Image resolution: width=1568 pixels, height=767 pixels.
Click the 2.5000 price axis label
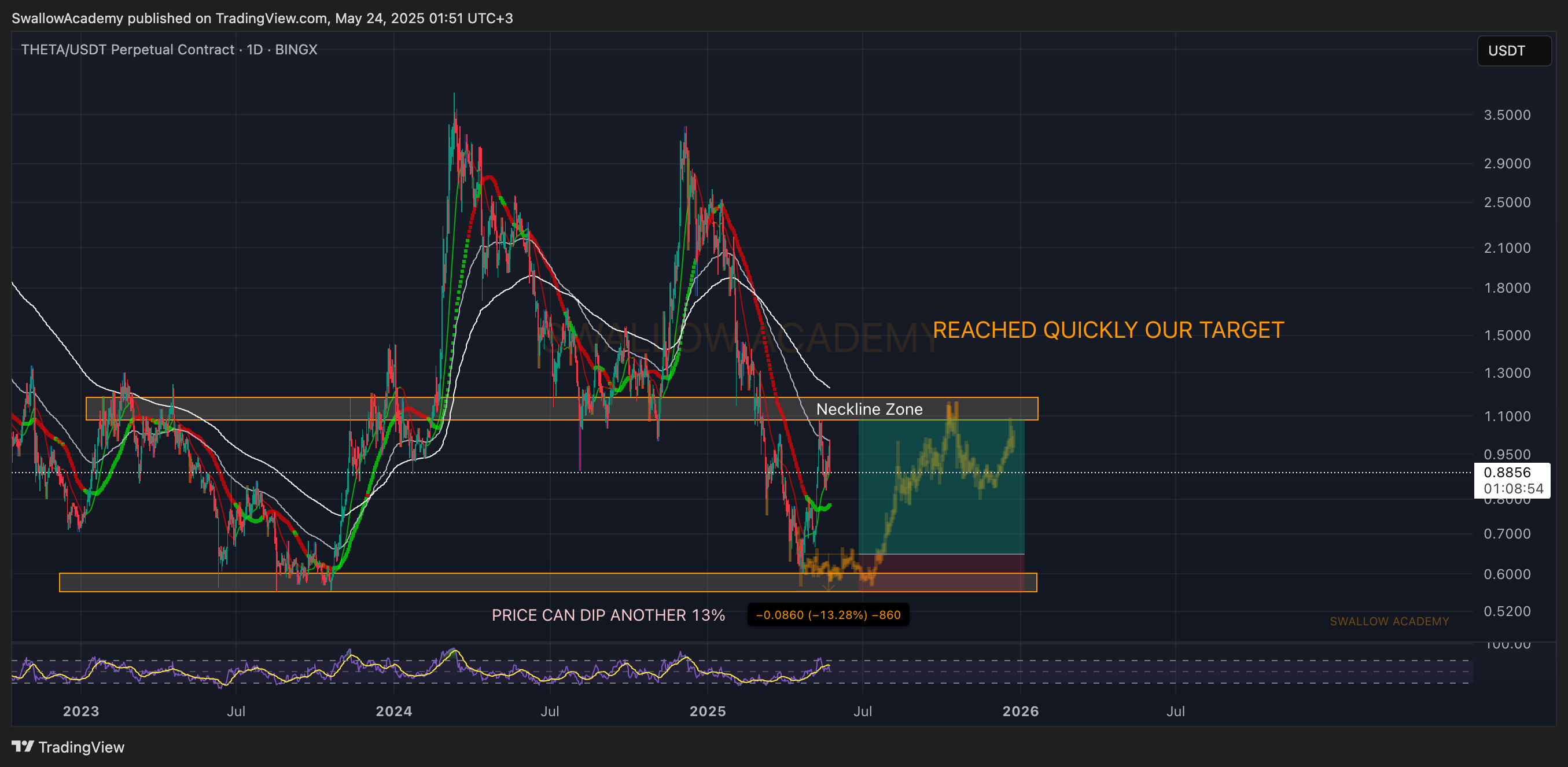[1507, 202]
